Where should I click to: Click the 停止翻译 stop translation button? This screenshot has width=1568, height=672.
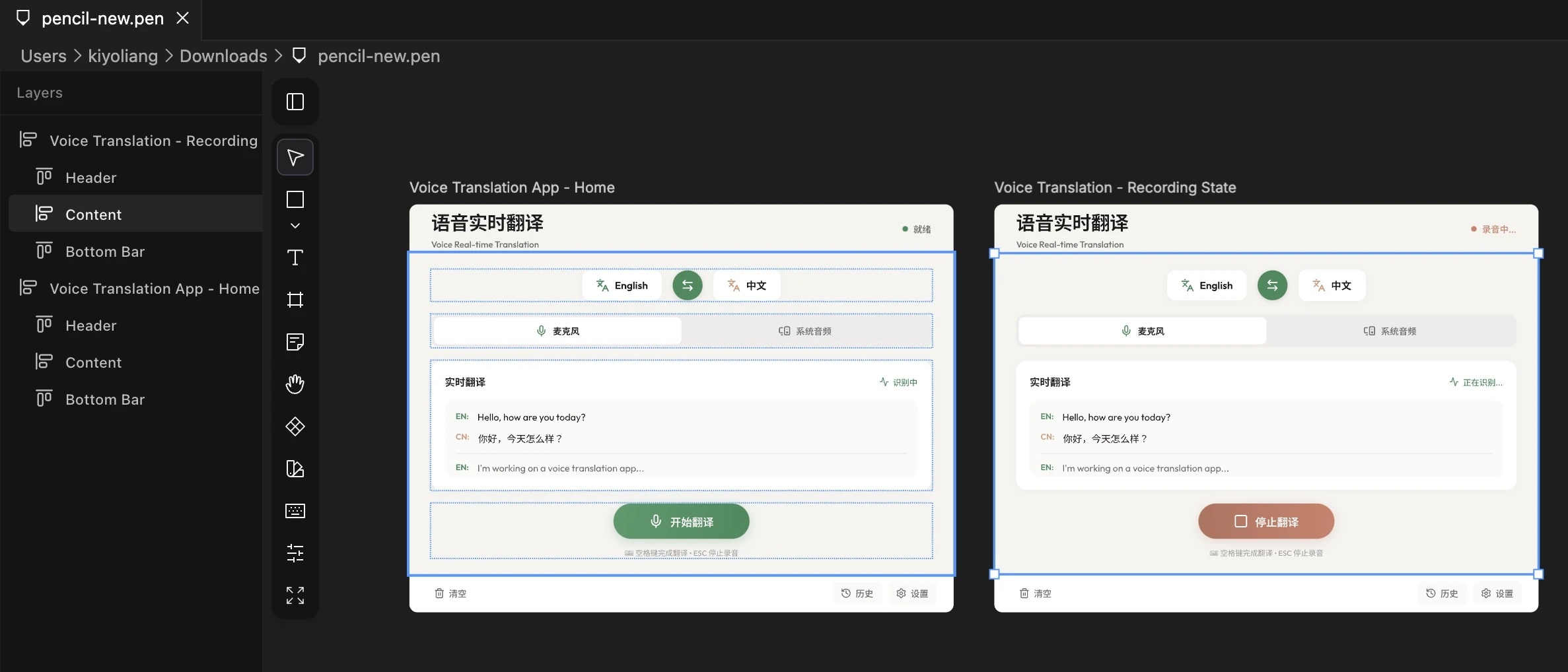1265,521
